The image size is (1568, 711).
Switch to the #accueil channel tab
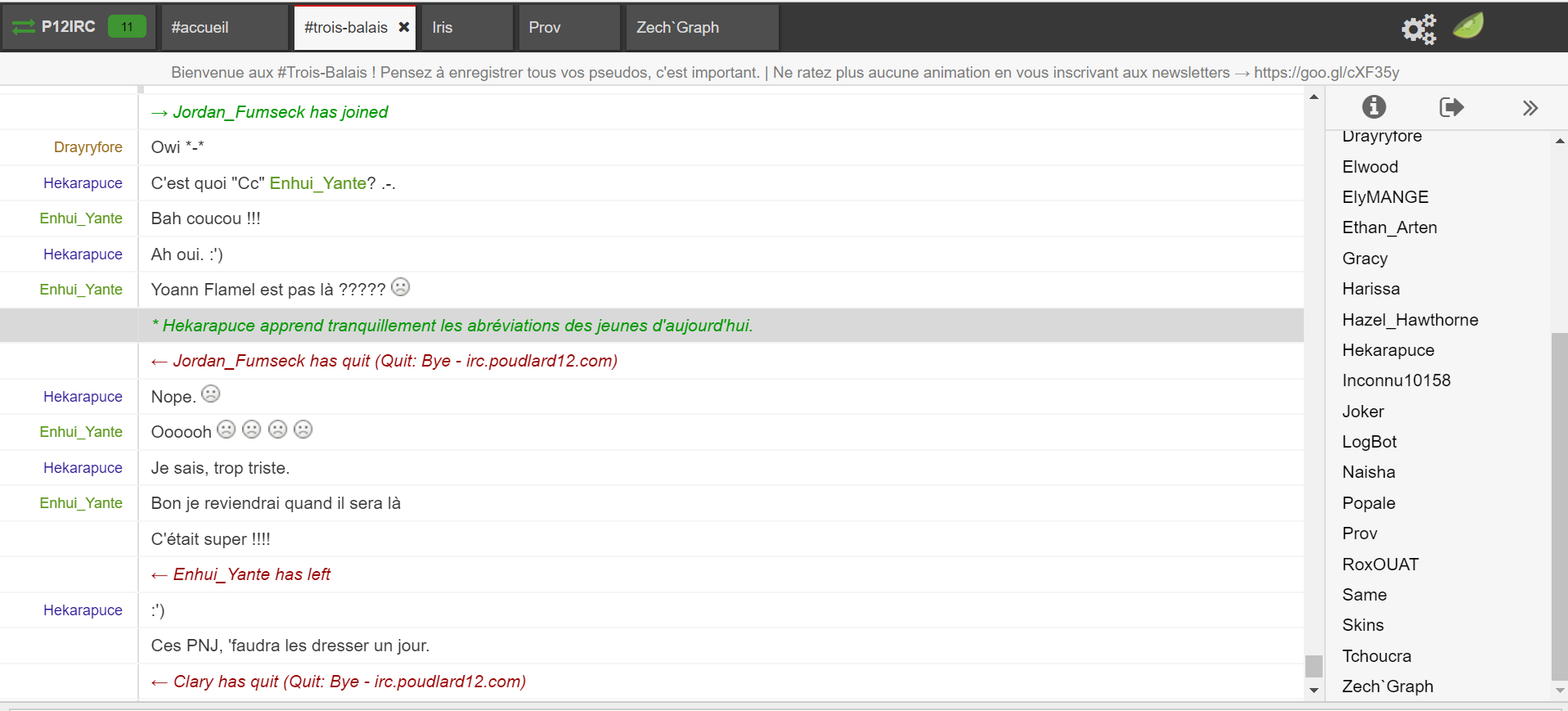pos(224,27)
